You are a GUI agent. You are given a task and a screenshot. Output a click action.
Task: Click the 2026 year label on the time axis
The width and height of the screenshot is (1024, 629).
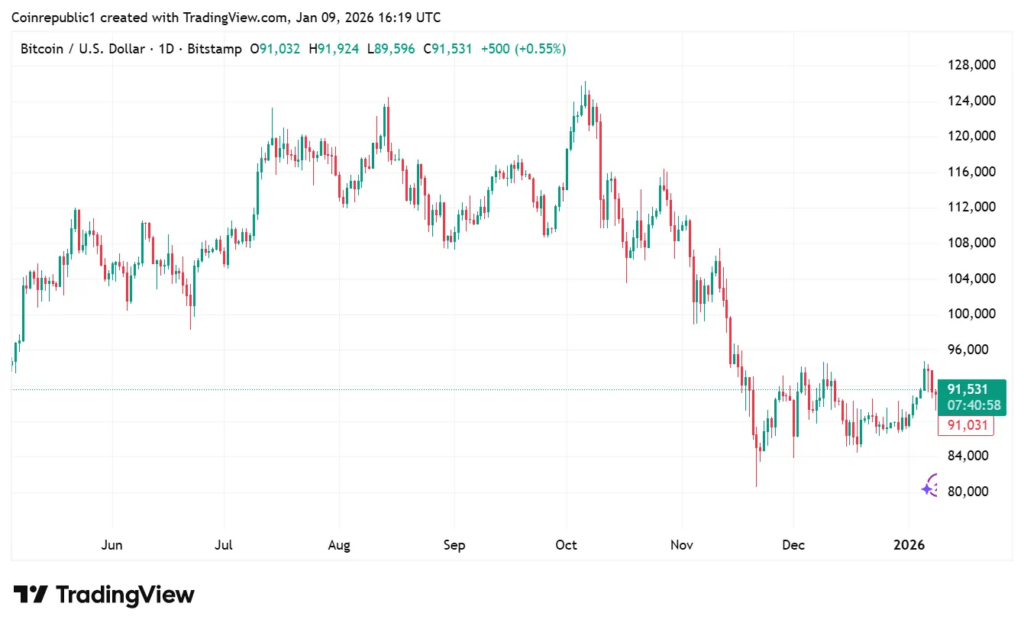pyautogui.click(x=908, y=546)
